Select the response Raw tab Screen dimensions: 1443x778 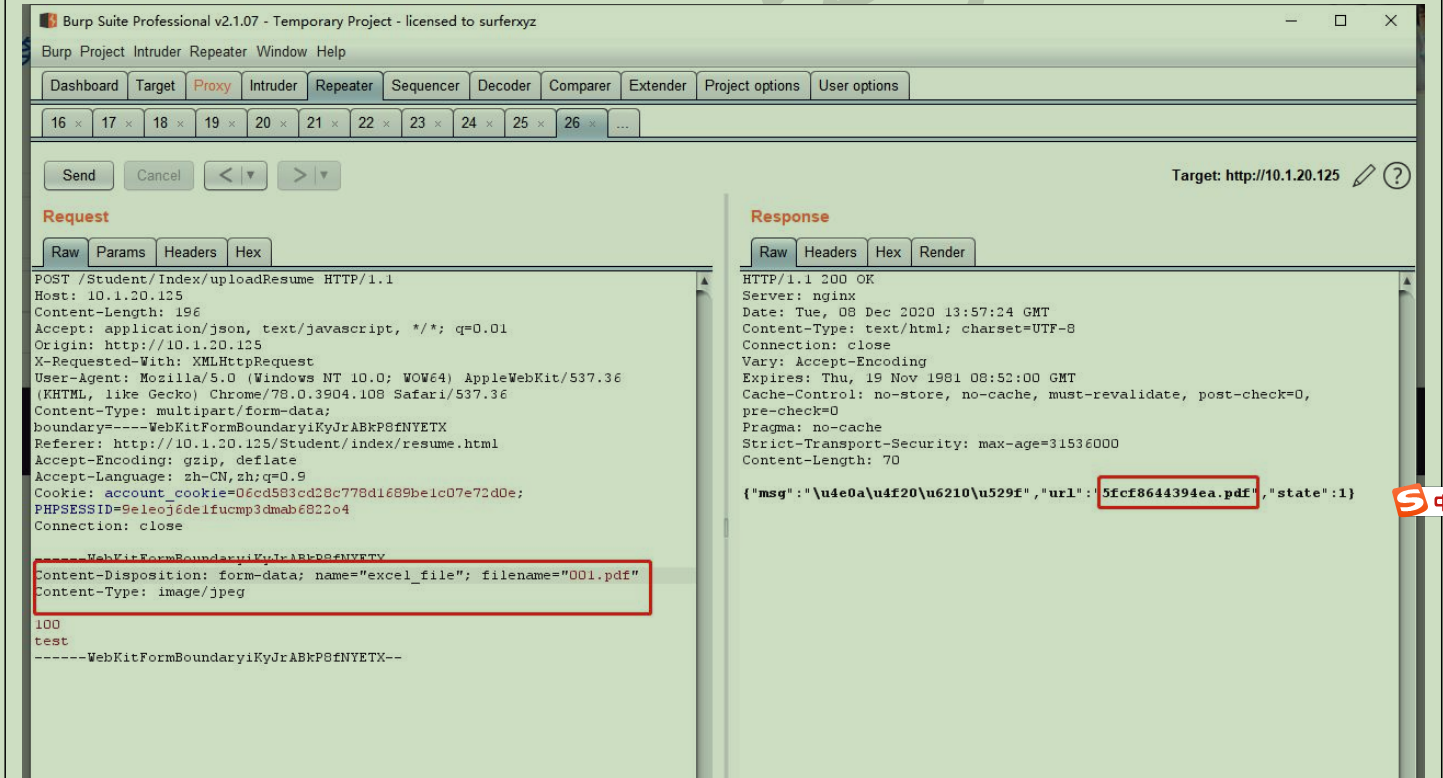pyautogui.click(x=773, y=252)
